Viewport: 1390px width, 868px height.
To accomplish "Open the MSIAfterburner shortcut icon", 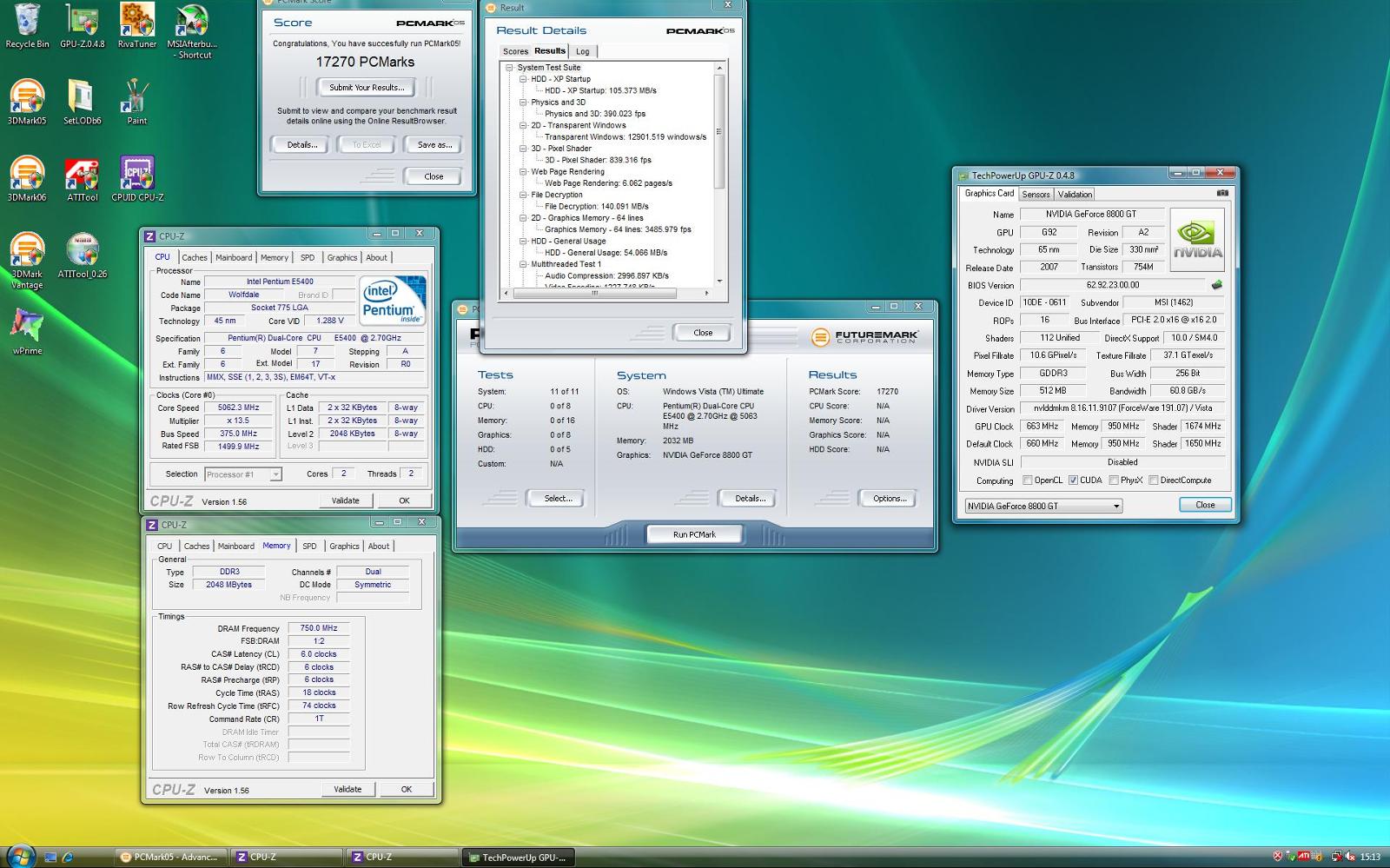I will (x=192, y=30).
